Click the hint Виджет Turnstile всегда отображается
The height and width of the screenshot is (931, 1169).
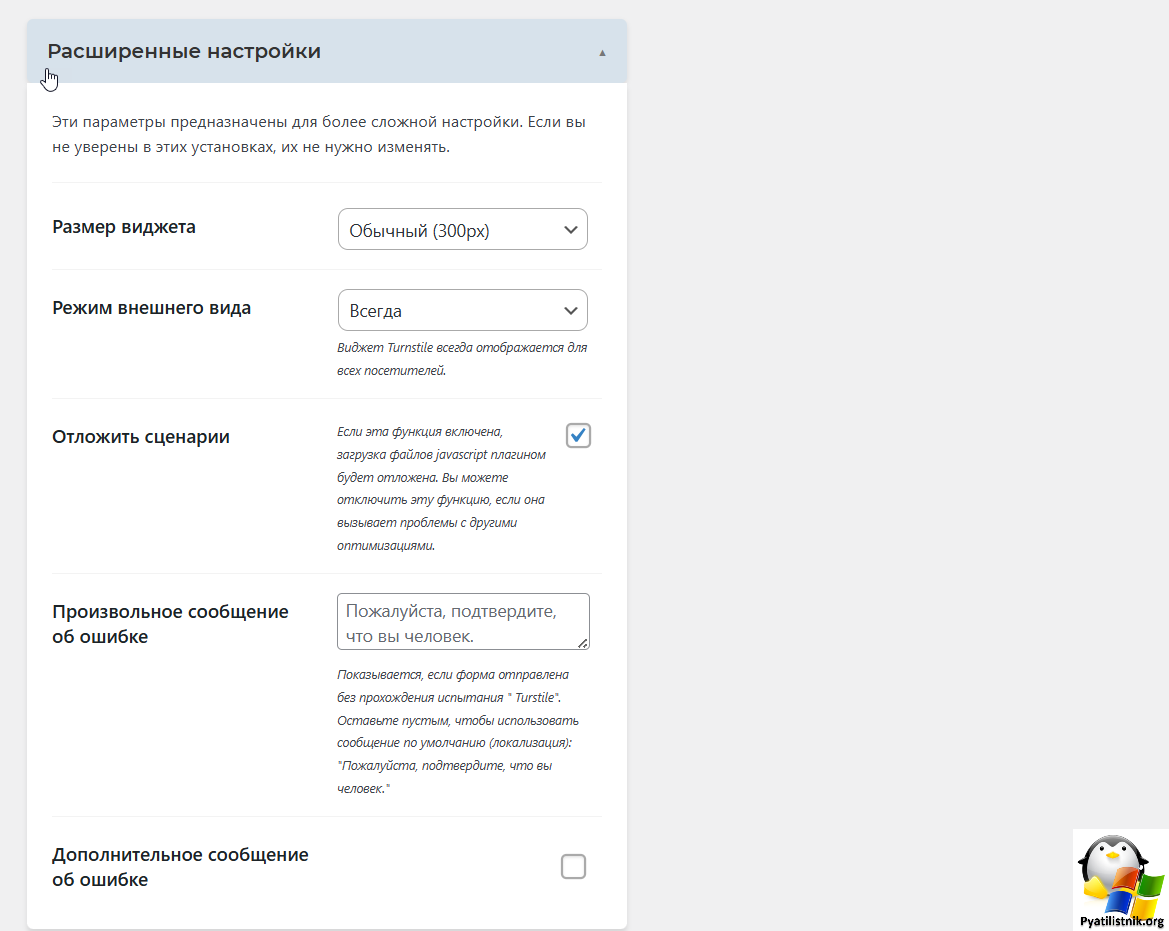[x=462, y=359]
